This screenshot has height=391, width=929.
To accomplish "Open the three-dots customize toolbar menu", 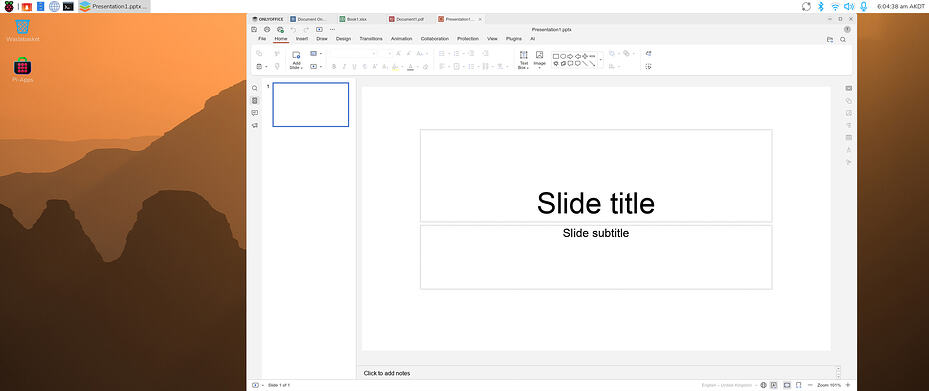I will point(332,29).
